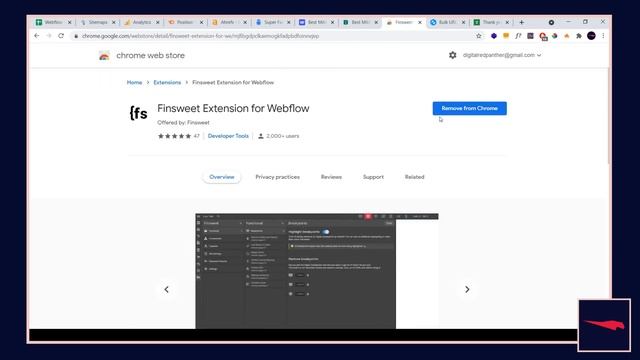Open the Reviews tab

click(331, 177)
